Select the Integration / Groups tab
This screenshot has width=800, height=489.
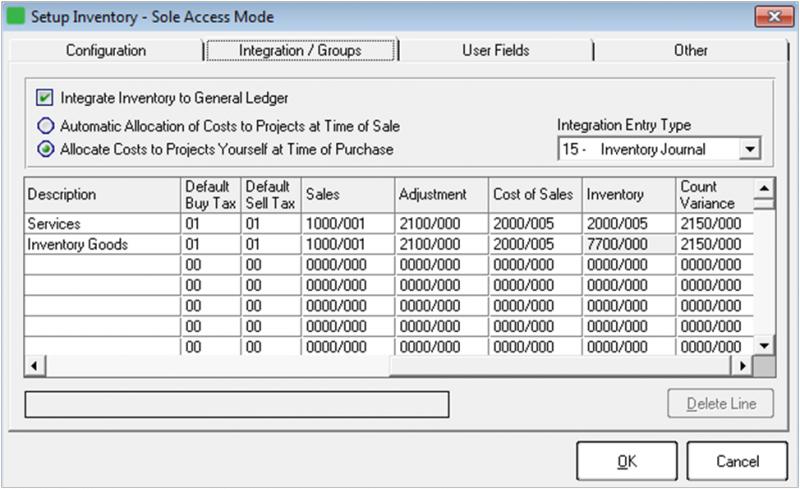[300, 50]
